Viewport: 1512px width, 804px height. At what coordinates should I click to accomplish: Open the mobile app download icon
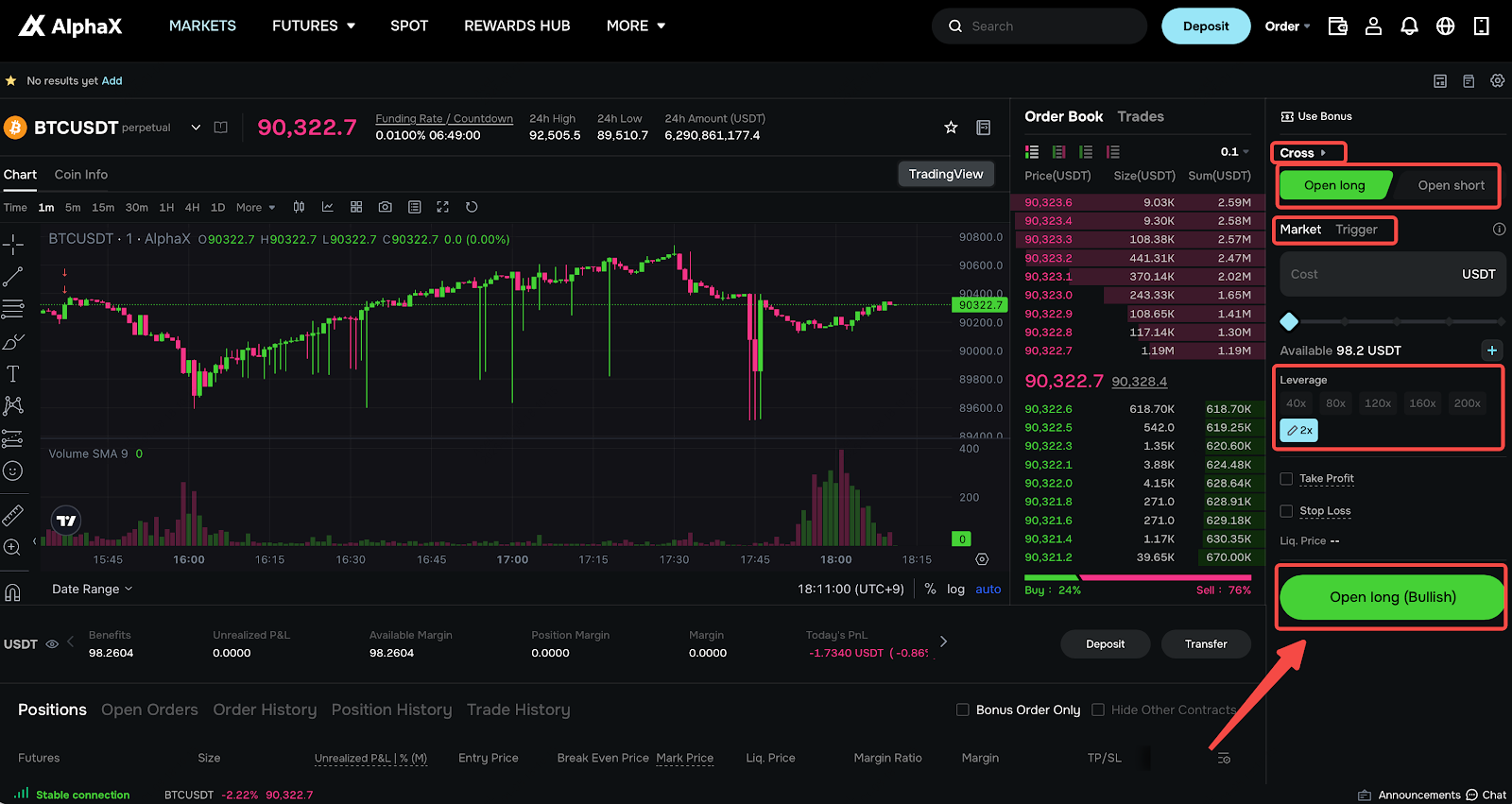coord(1481,26)
